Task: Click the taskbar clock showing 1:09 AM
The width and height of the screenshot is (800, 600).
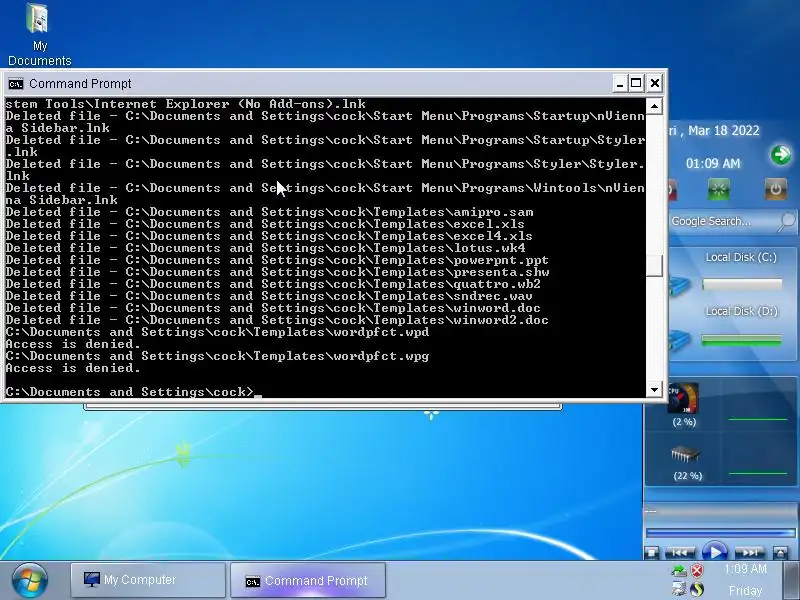Action: click(745, 569)
